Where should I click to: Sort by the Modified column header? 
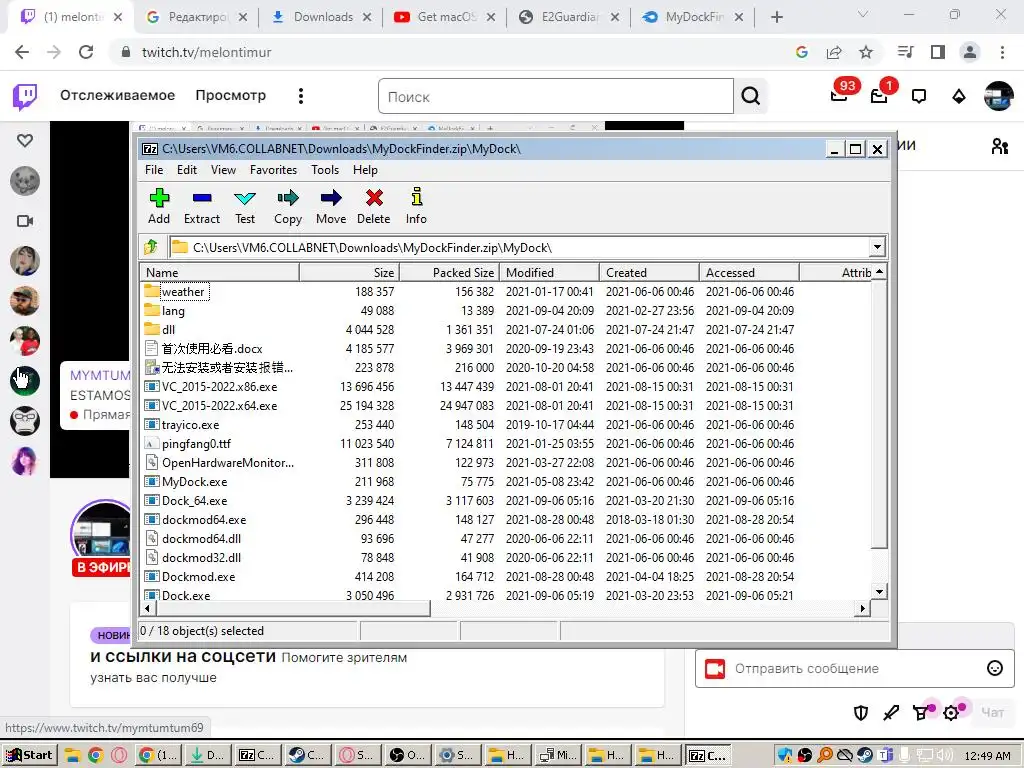[x=549, y=272]
